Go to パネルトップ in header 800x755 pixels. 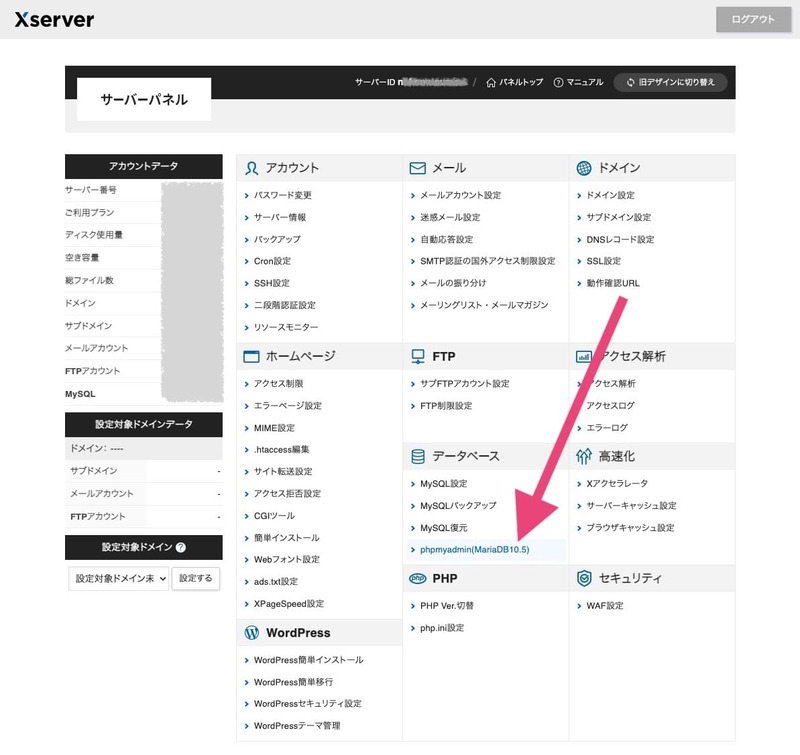(x=514, y=82)
